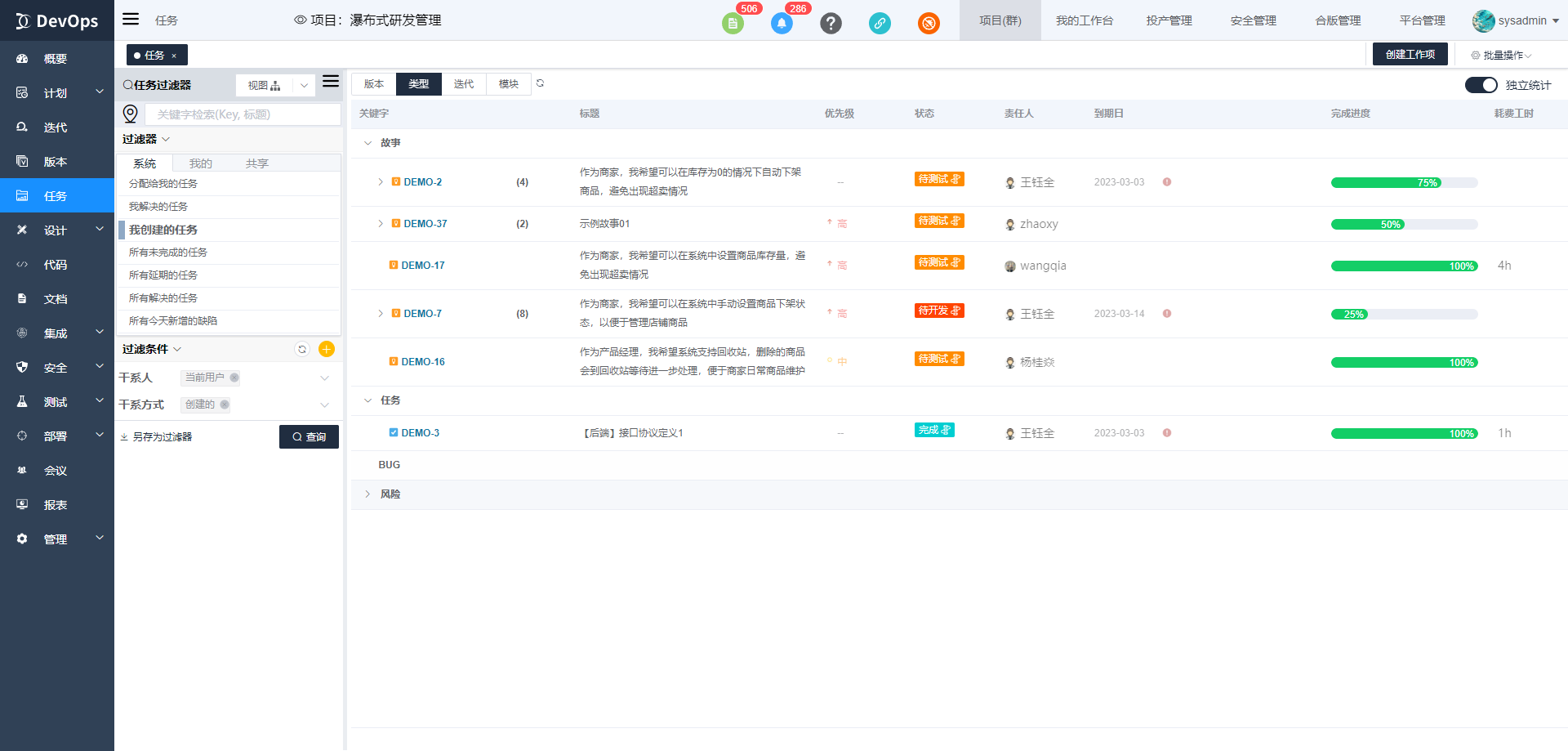
Task: Toggle the 独立统计 switch
Action: pyautogui.click(x=1481, y=85)
